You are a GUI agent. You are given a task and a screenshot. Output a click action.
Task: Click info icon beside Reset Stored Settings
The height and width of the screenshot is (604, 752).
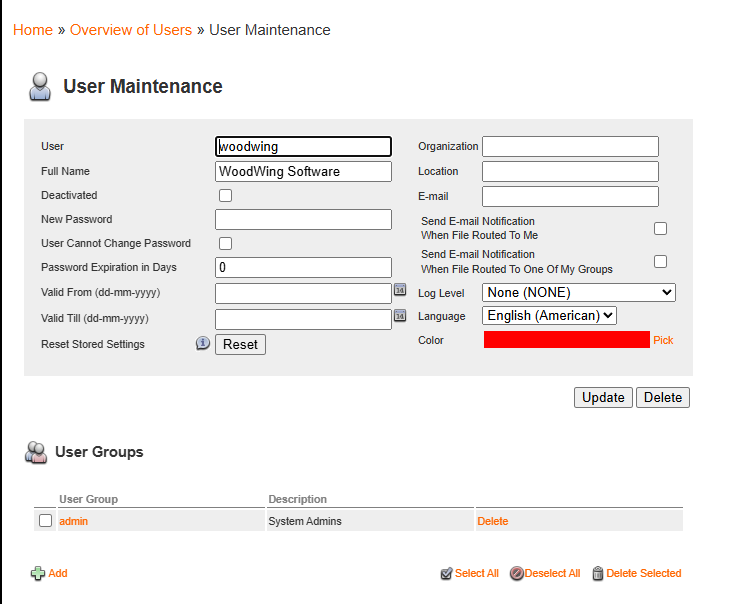(x=203, y=343)
